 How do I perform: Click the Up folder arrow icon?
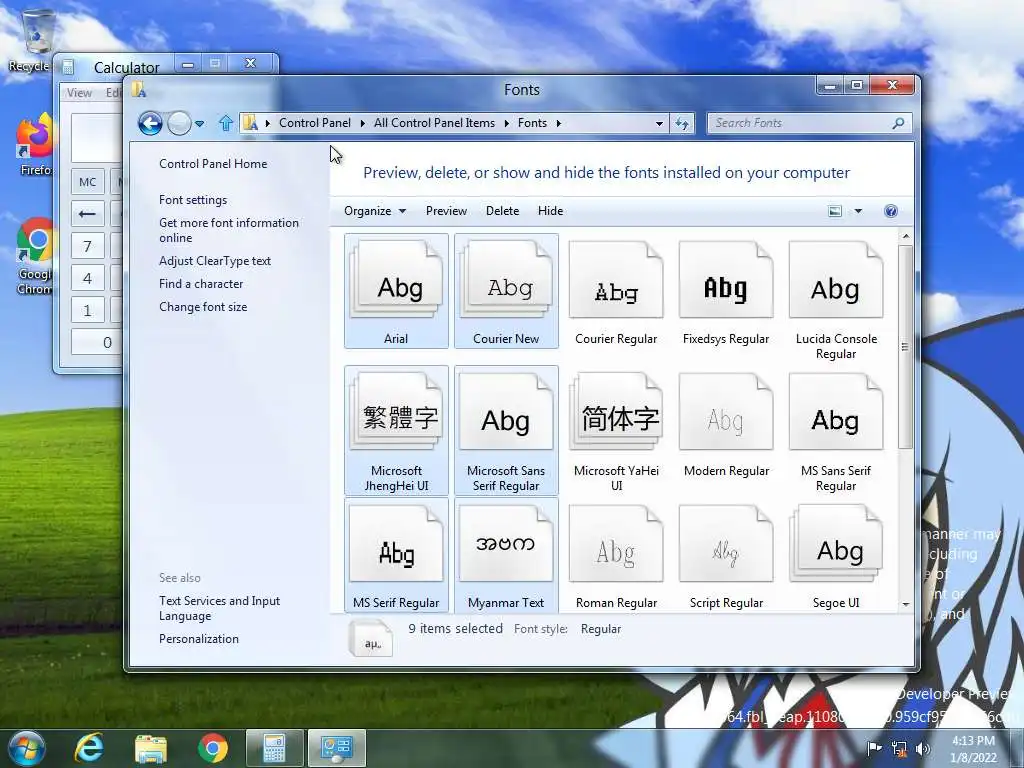coord(226,123)
